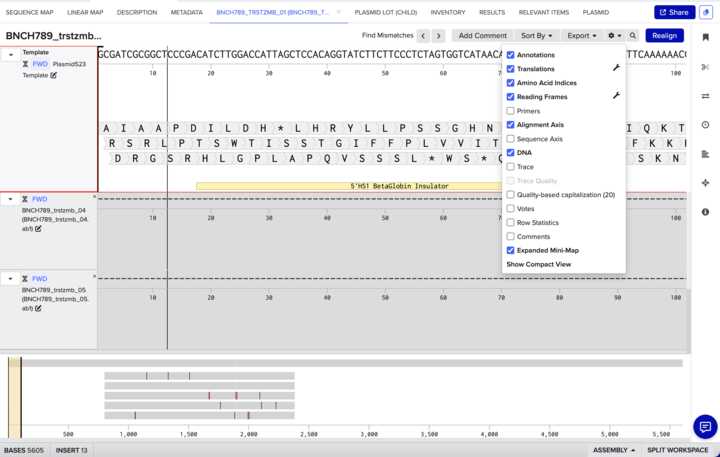The height and width of the screenshot is (457, 720).
Task: Toggle the Reading Frames checkbox
Action: tap(510, 97)
